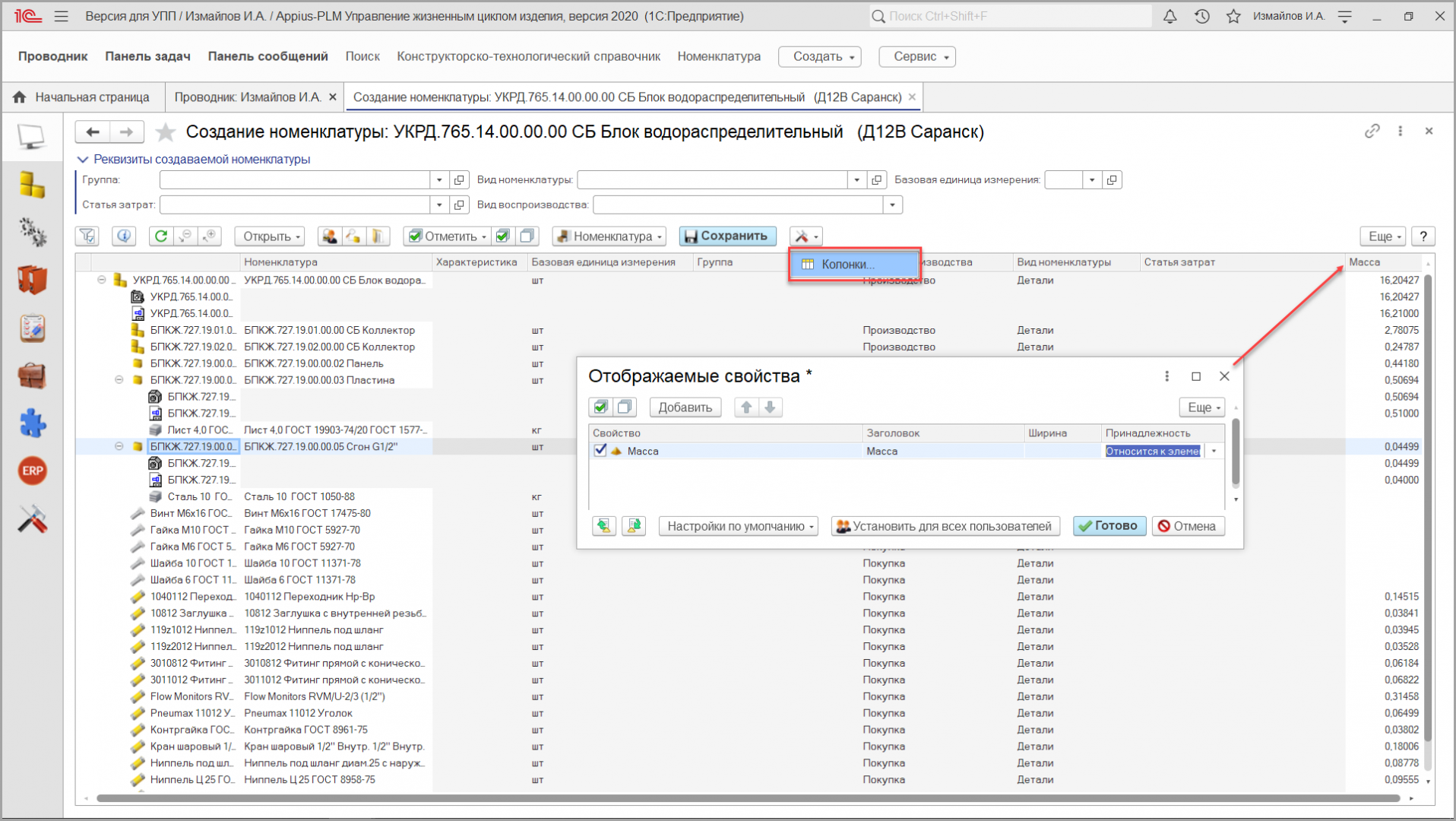Open the Принадлежность dropdown for Масса
Image resolution: width=1456 pixels, height=821 pixels.
click(1214, 451)
